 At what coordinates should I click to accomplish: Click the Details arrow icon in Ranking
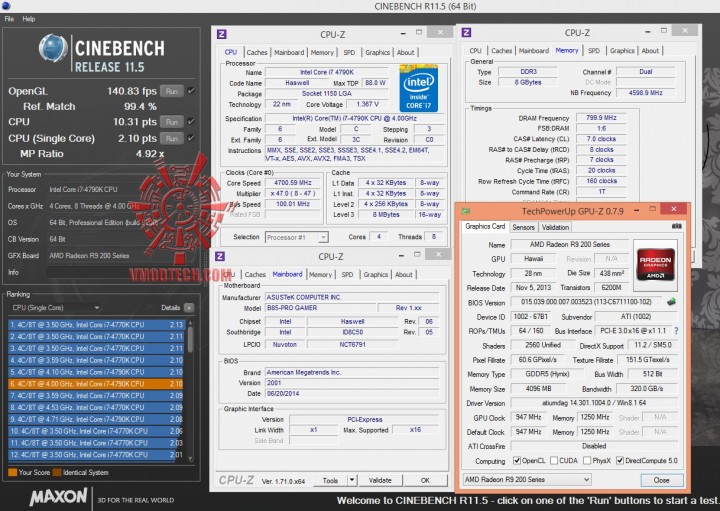(189, 308)
